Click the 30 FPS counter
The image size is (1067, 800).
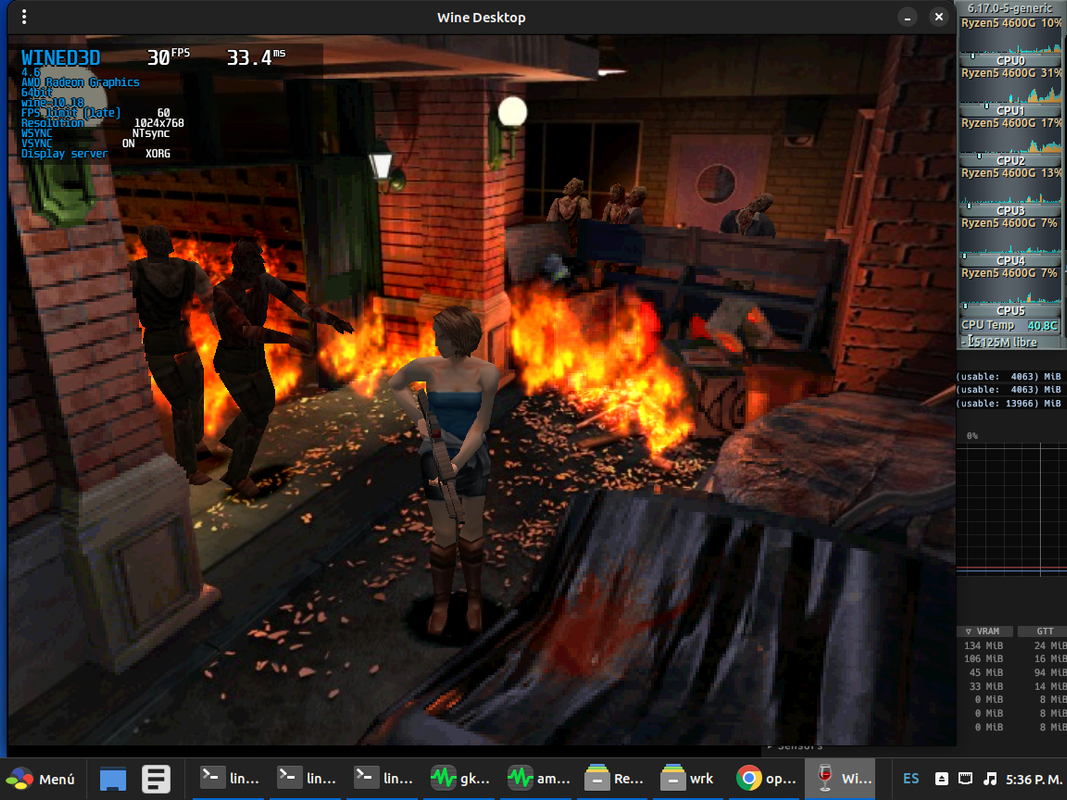168,56
